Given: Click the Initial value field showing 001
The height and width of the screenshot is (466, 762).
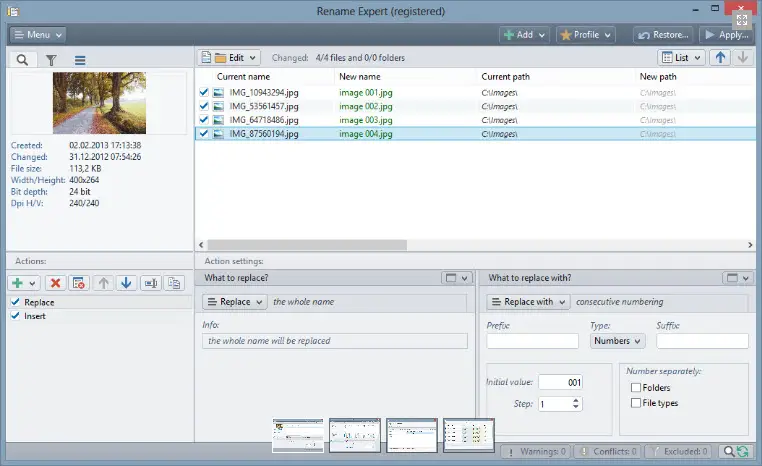Looking at the screenshot, I should point(560,382).
